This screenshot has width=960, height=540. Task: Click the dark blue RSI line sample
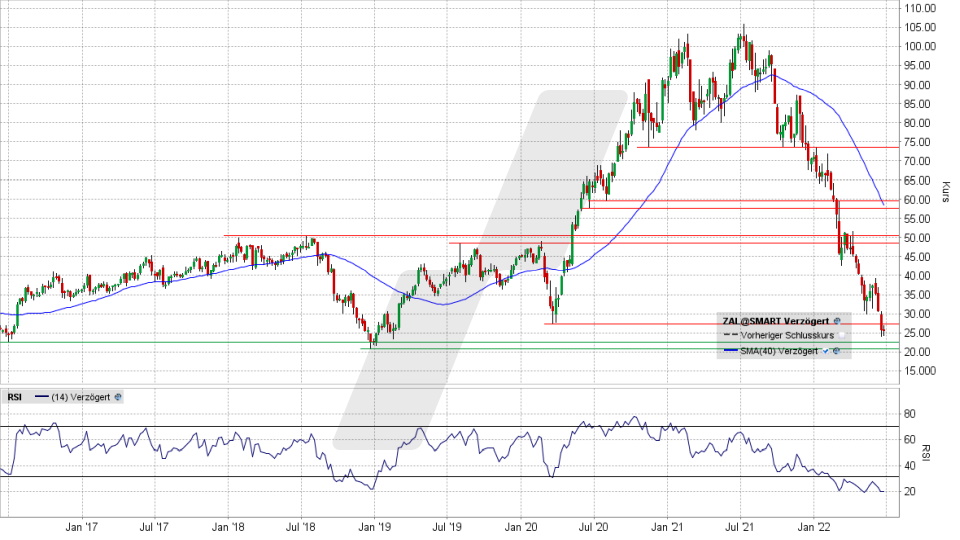coord(42,397)
